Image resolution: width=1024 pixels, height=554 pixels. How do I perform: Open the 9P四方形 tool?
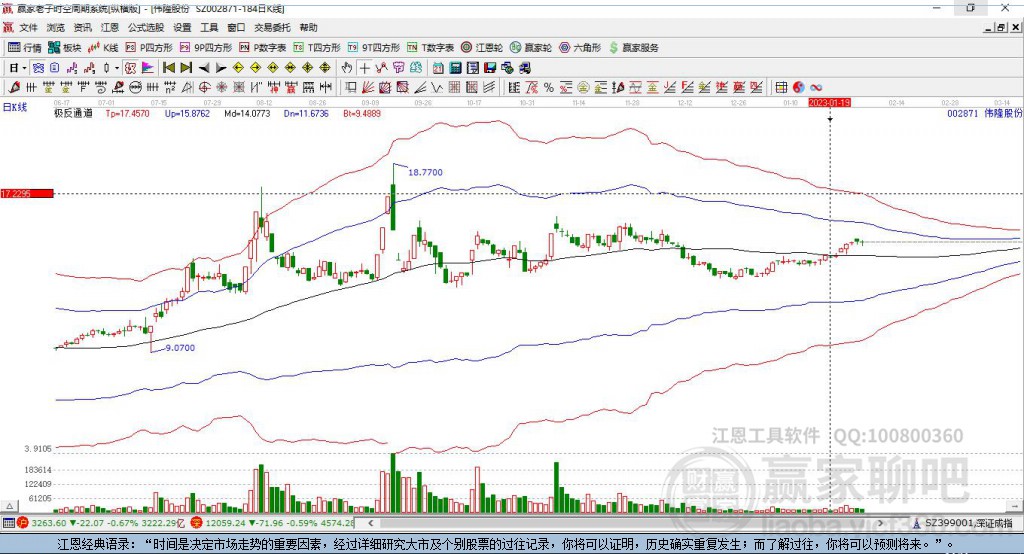[206, 48]
